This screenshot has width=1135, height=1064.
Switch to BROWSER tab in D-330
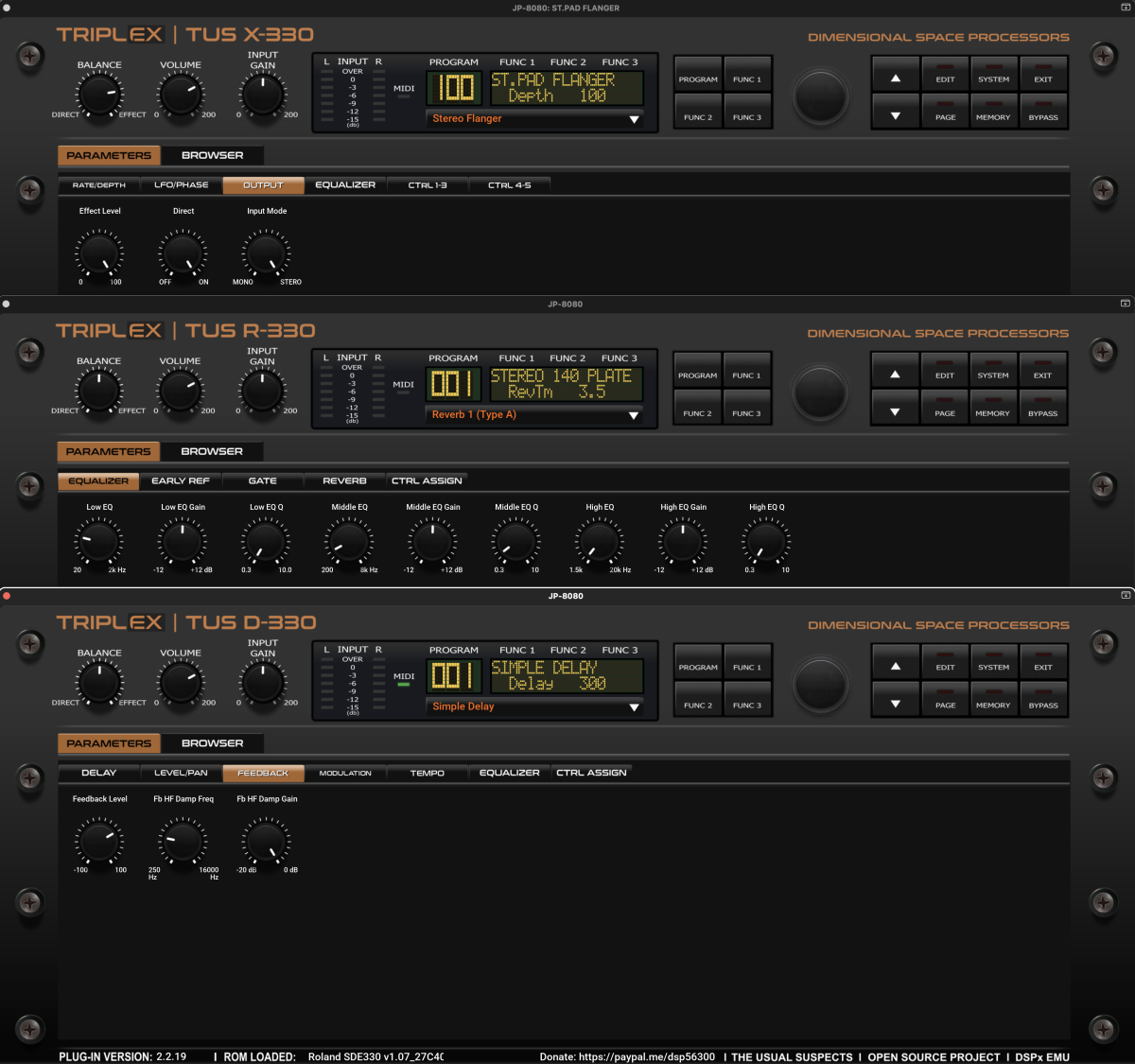tap(212, 743)
